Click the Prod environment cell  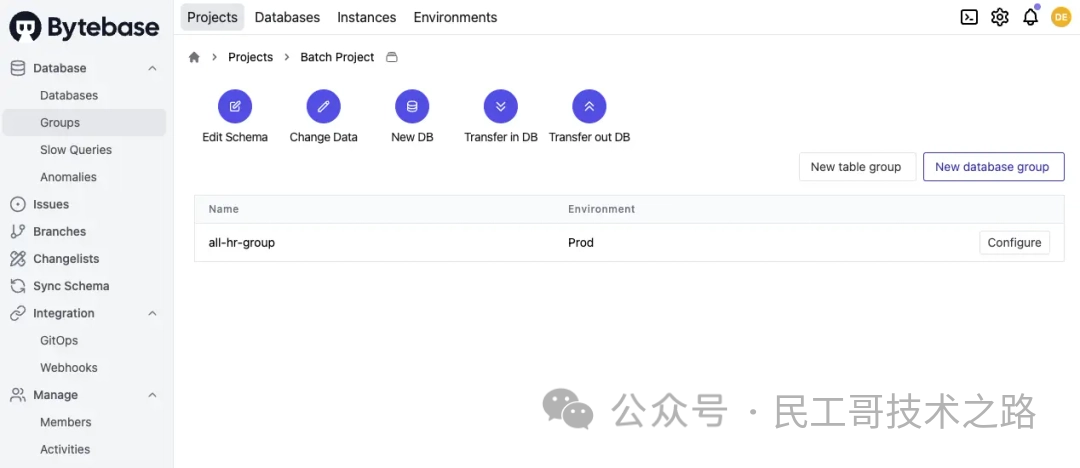pos(581,243)
